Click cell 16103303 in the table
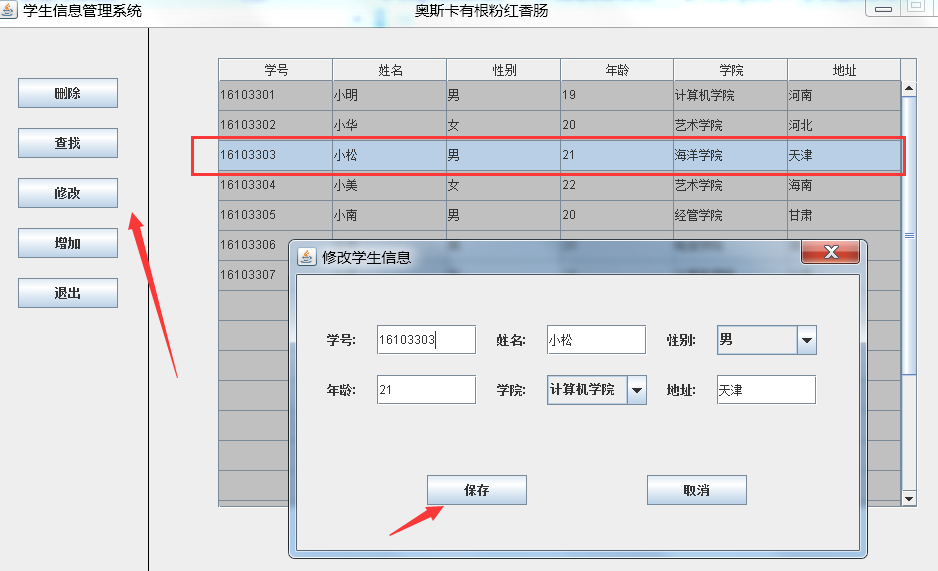 point(275,155)
